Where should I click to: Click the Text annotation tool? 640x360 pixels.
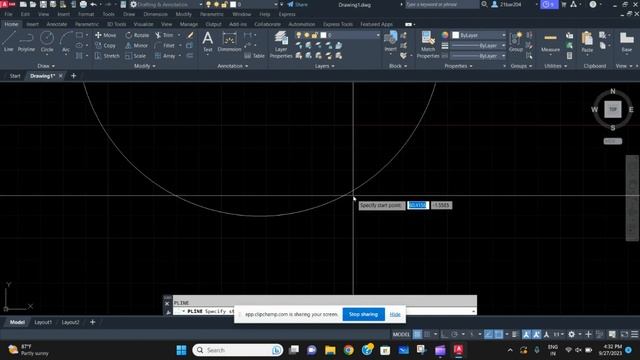(x=207, y=42)
